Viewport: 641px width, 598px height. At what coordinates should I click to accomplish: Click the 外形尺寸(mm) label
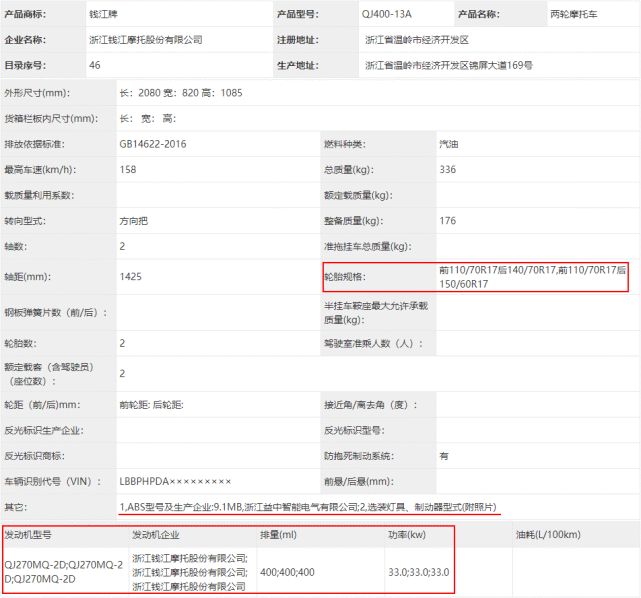37,93
